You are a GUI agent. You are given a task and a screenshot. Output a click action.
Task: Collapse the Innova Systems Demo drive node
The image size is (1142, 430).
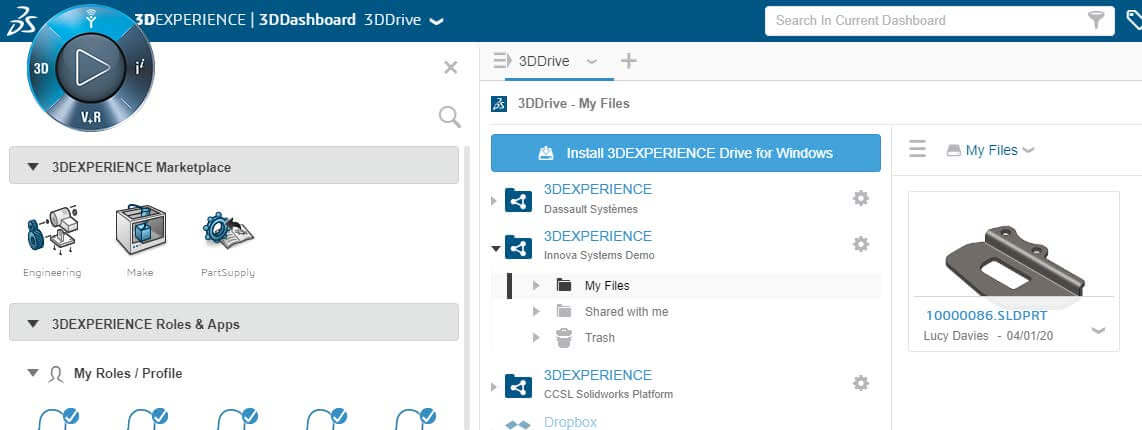496,249
